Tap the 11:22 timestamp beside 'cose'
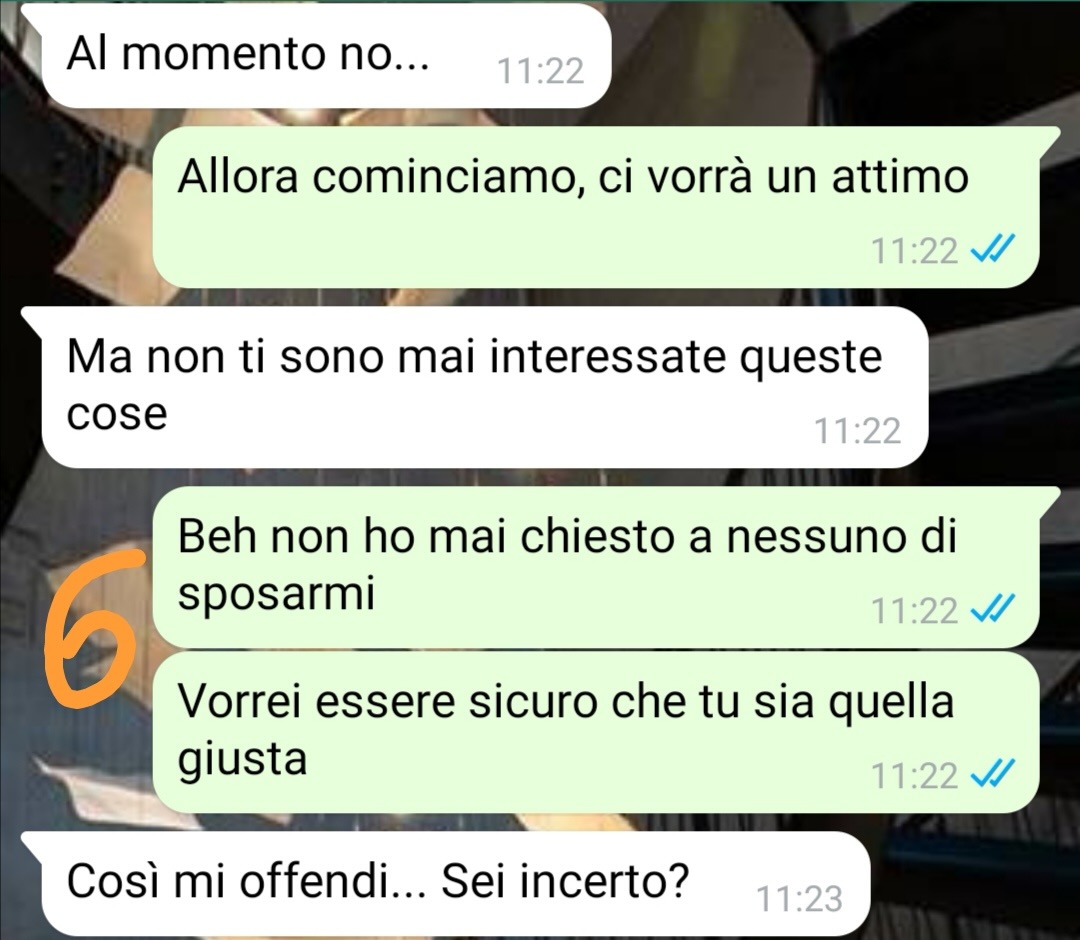 tap(858, 431)
